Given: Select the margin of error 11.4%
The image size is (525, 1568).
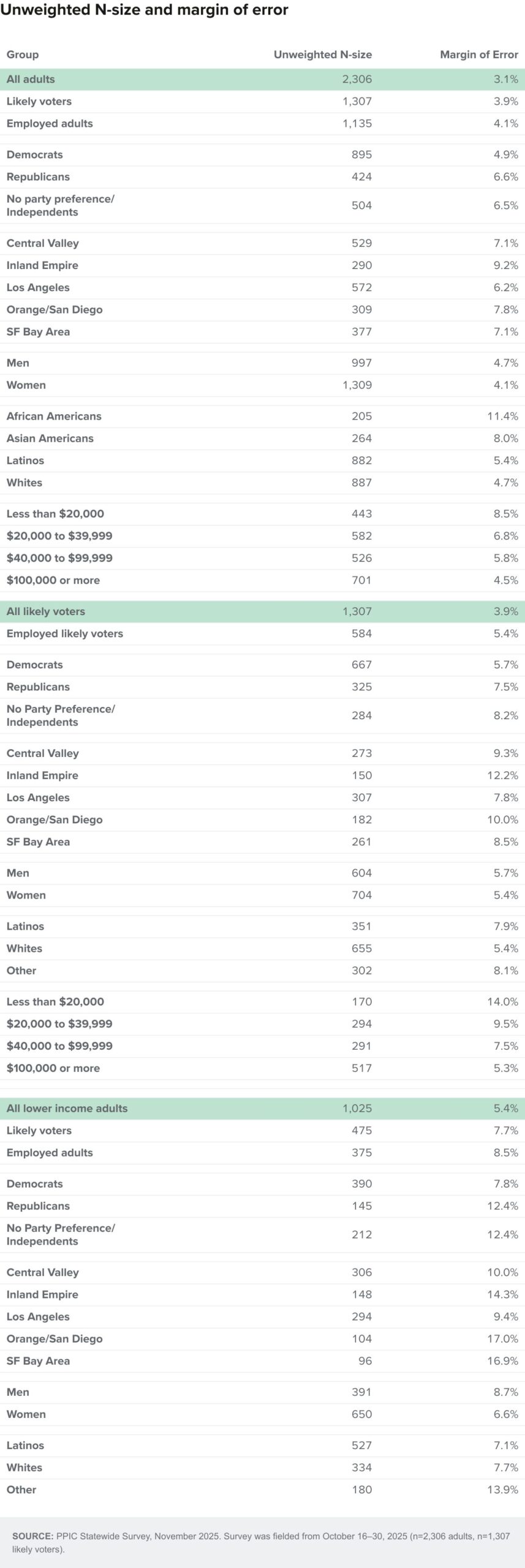Looking at the screenshot, I should coord(503,416).
